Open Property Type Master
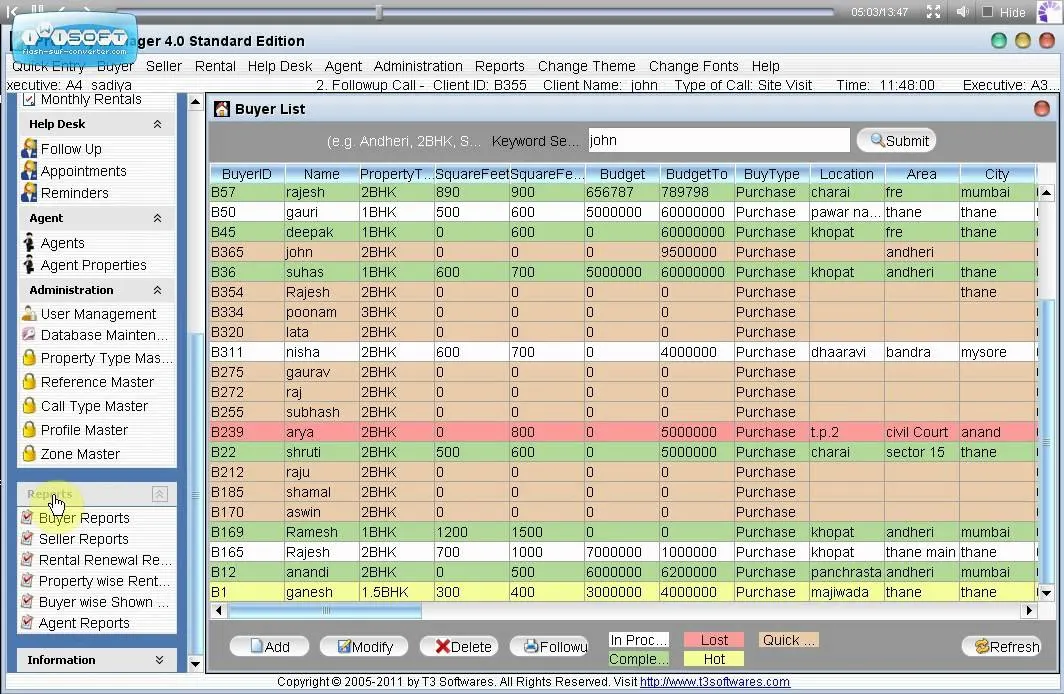Viewport: 1064px width, 694px height. pos(106,358)
